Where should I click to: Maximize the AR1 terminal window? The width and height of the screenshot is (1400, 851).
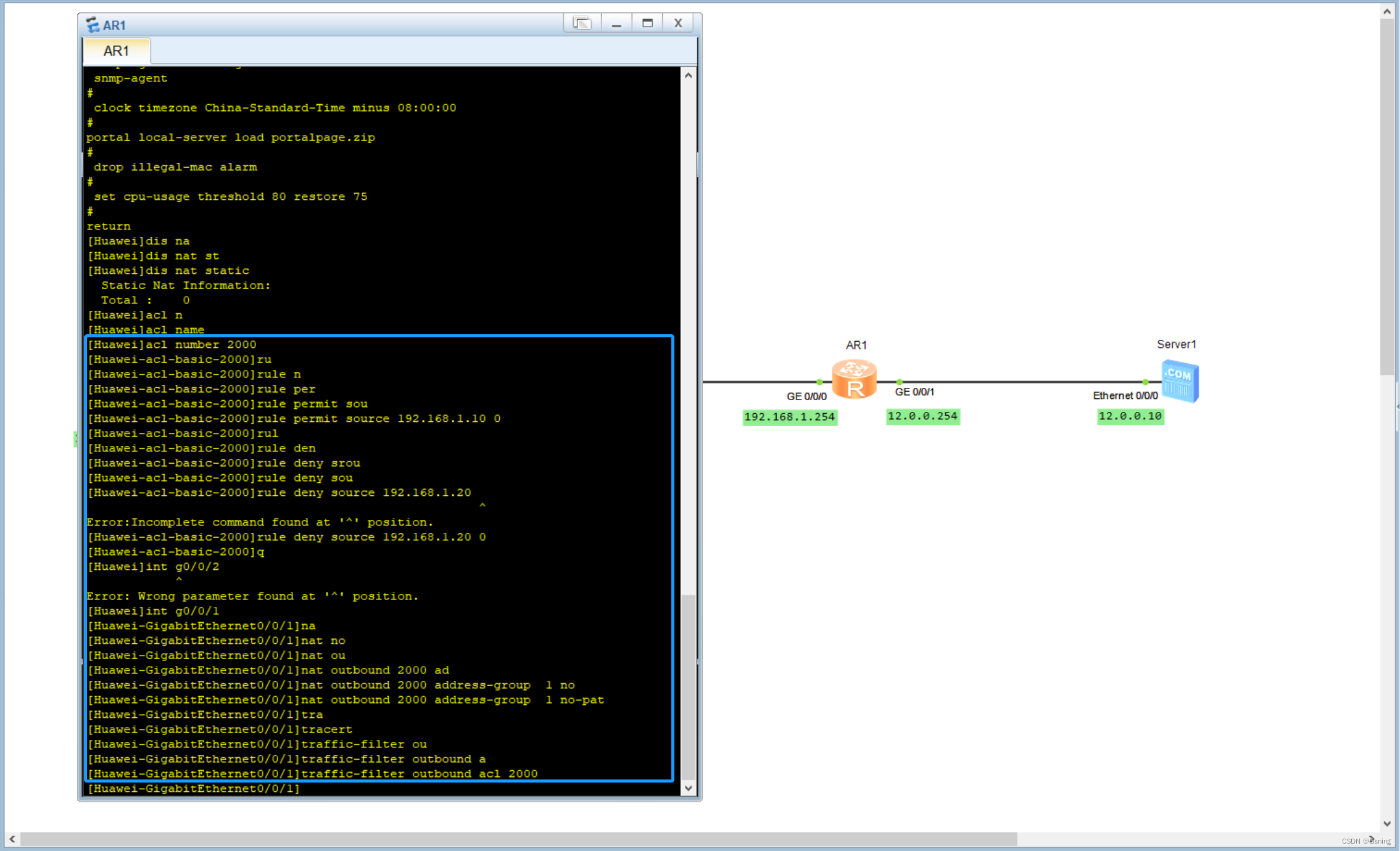(647, 23)
